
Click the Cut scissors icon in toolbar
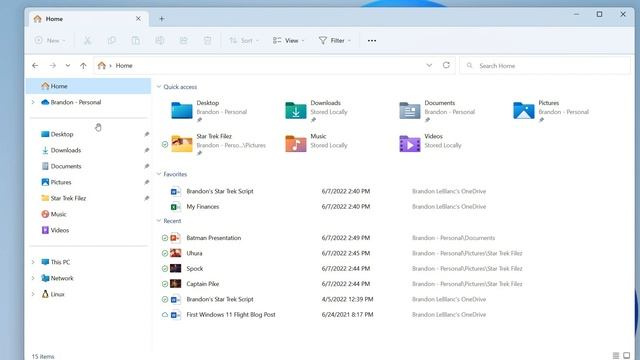point(87,40)
